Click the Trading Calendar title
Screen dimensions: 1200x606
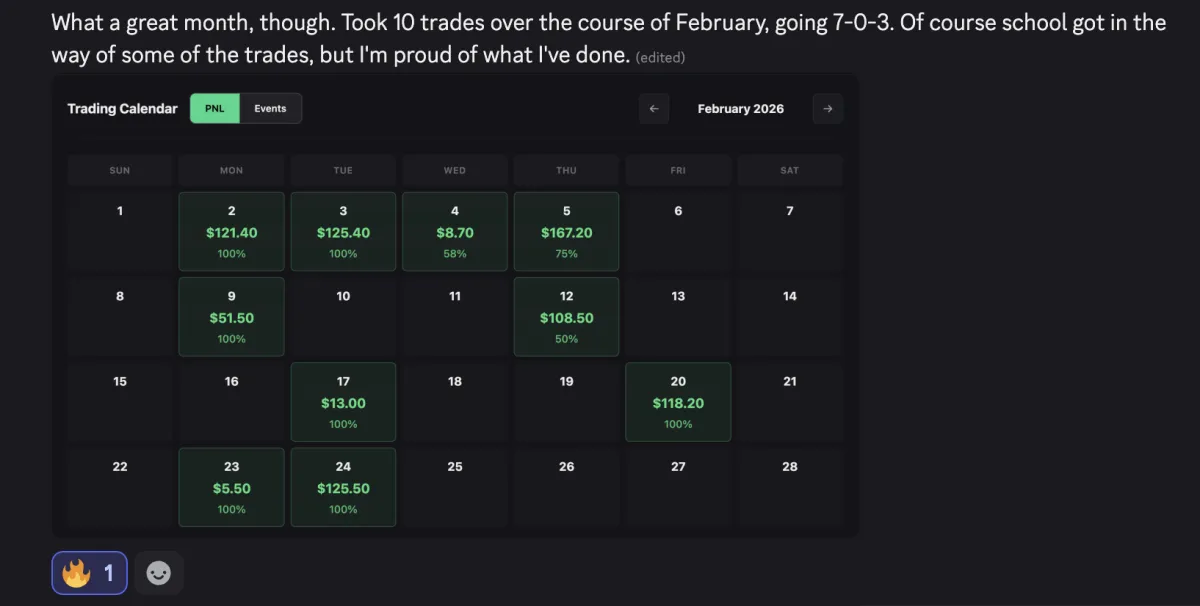[122, 109]
